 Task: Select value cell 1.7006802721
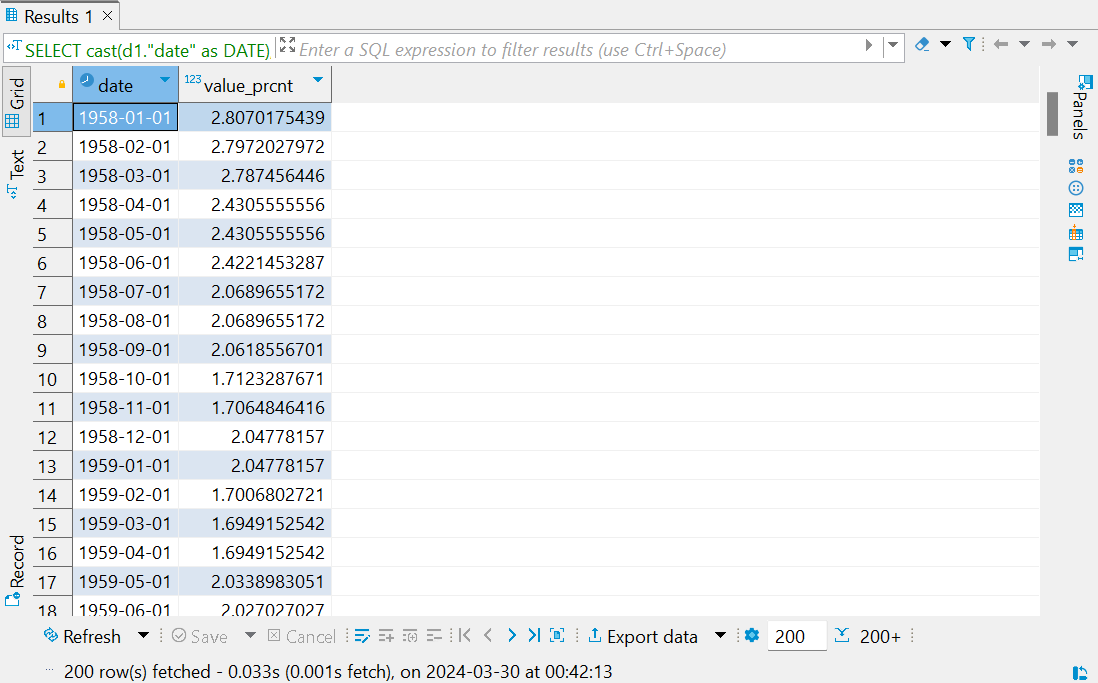tap(255, 495)
